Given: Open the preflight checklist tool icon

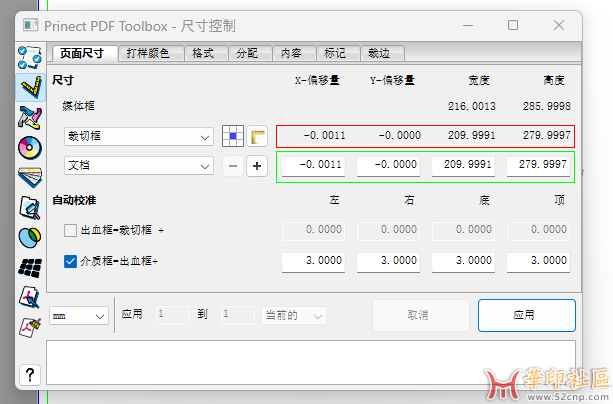Looking at the screenshot, I should click(30, 57).
